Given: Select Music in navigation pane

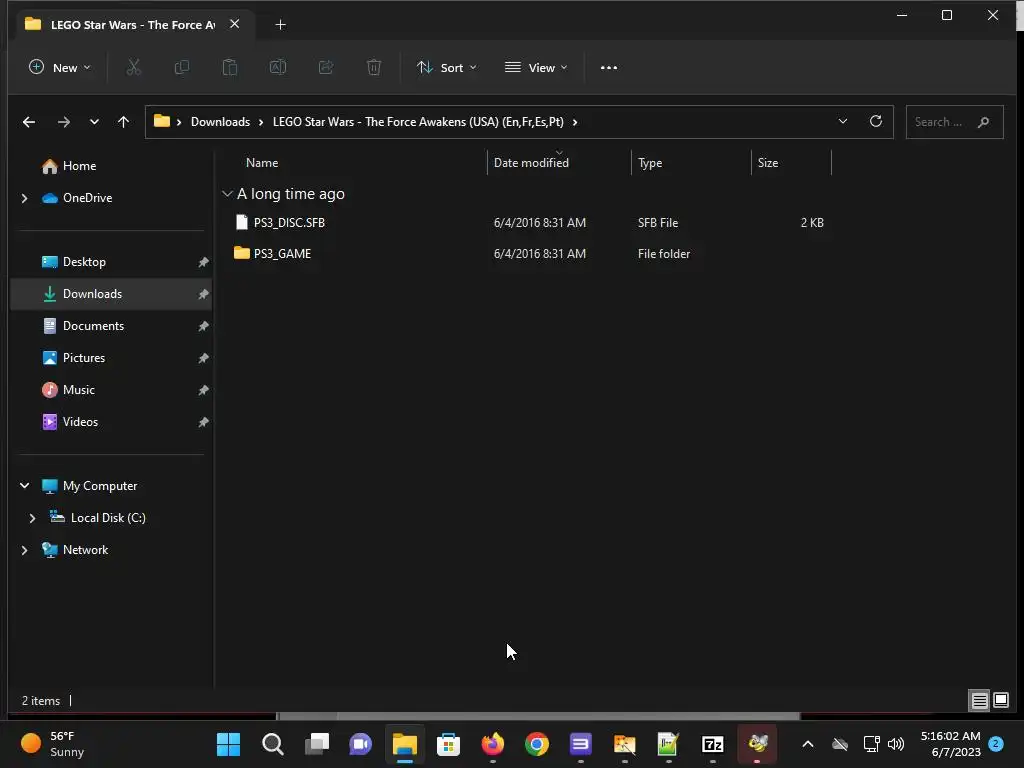Looking at the screenshot, I should (111, 390).
